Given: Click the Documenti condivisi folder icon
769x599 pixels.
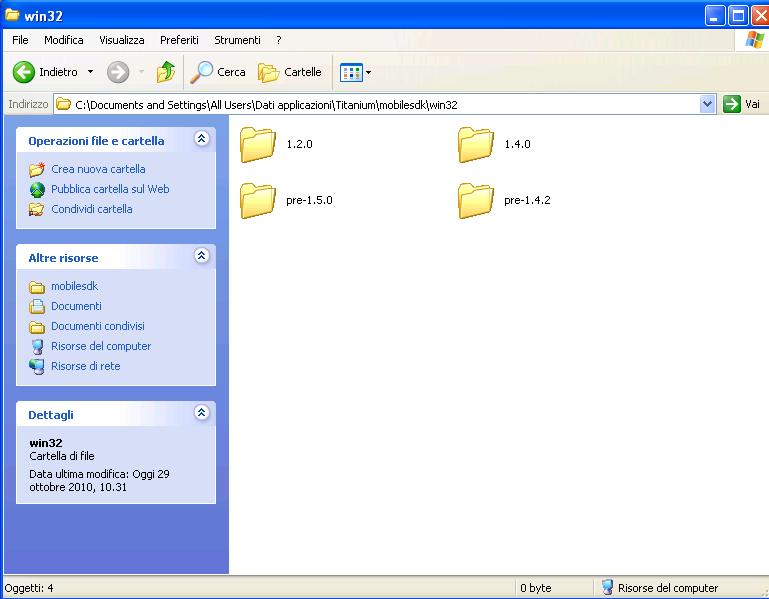Looking at the screenshot, I should coord(37,327).
